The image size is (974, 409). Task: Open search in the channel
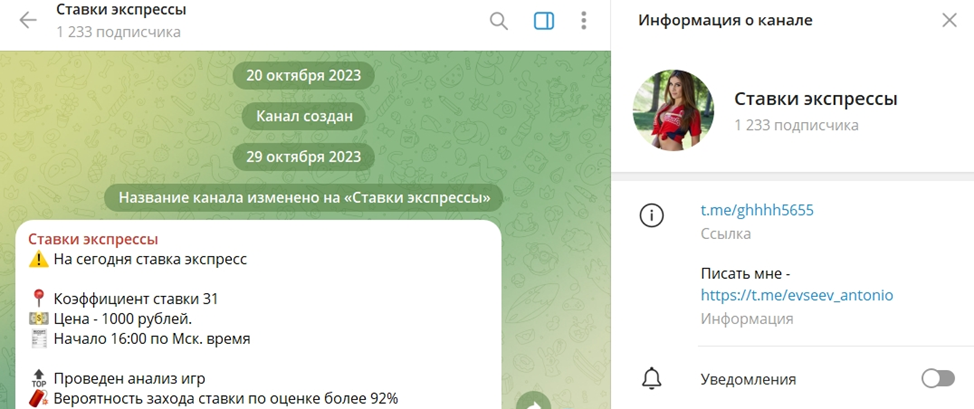(499, 21)
